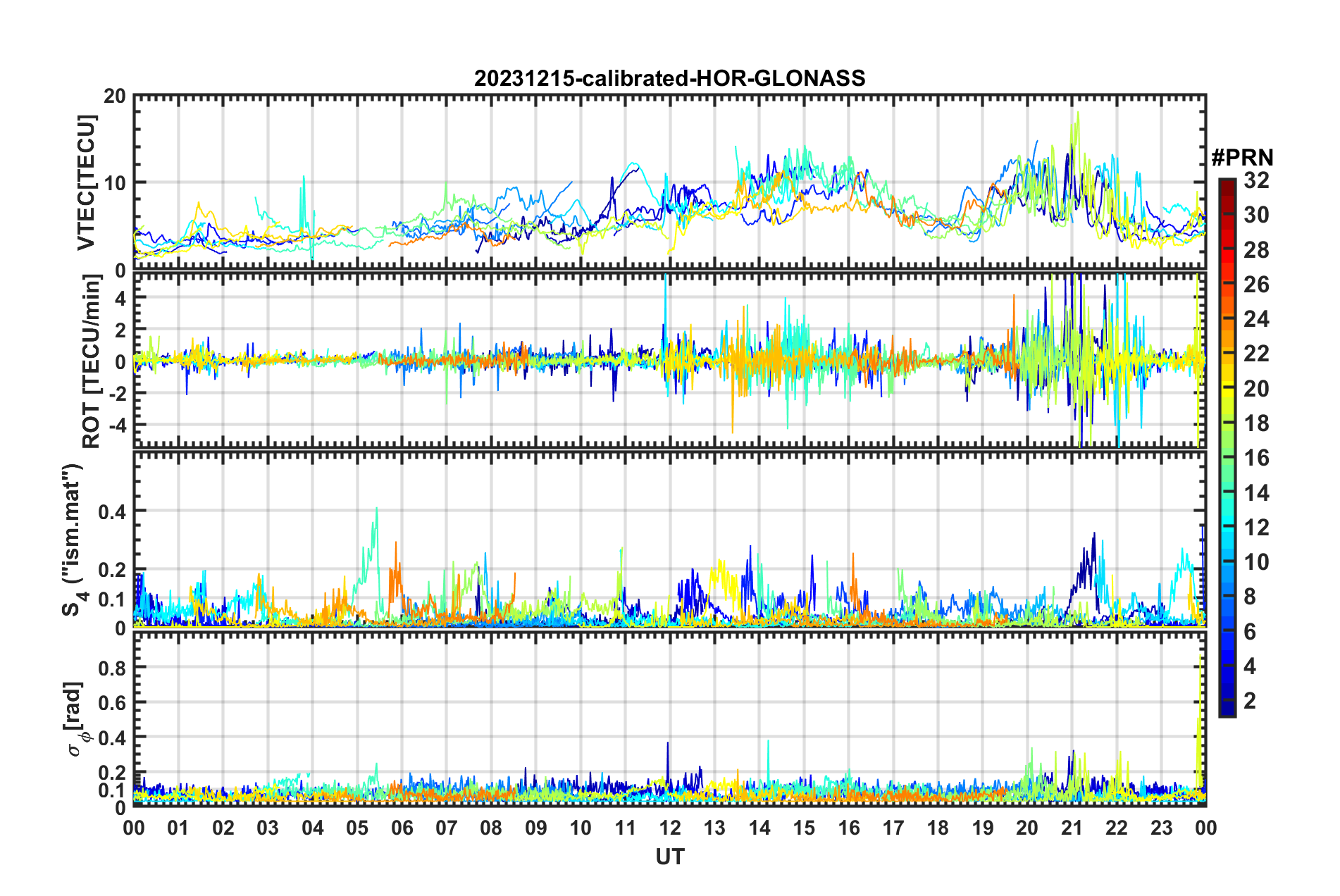Image resolution: width=1340 pixels, height=896 pixels.
Task: Select colorbar tick label 18
Action: pos(1256,423)
